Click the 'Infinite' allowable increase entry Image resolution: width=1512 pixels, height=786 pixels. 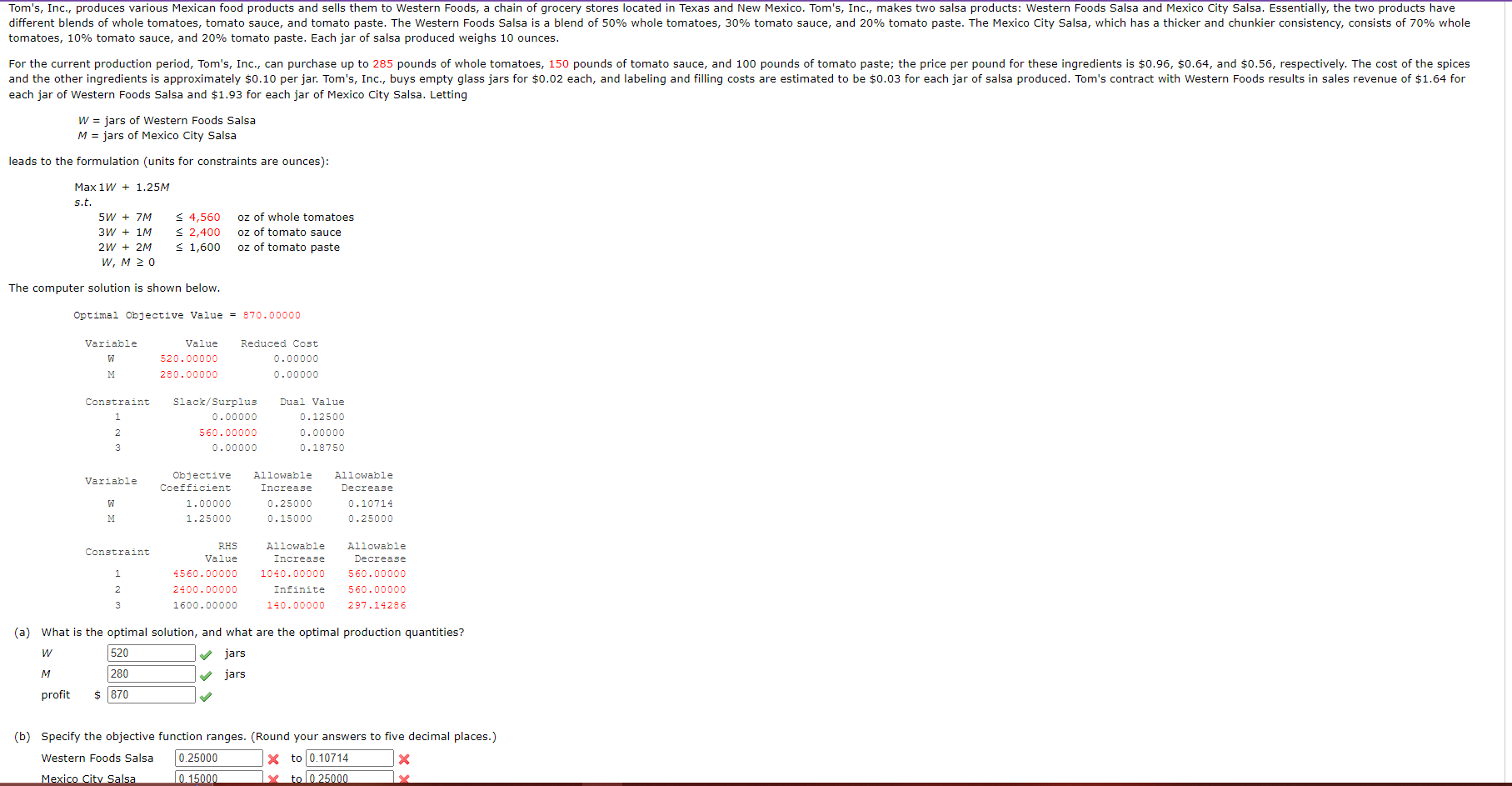click(x=299, y=590)
